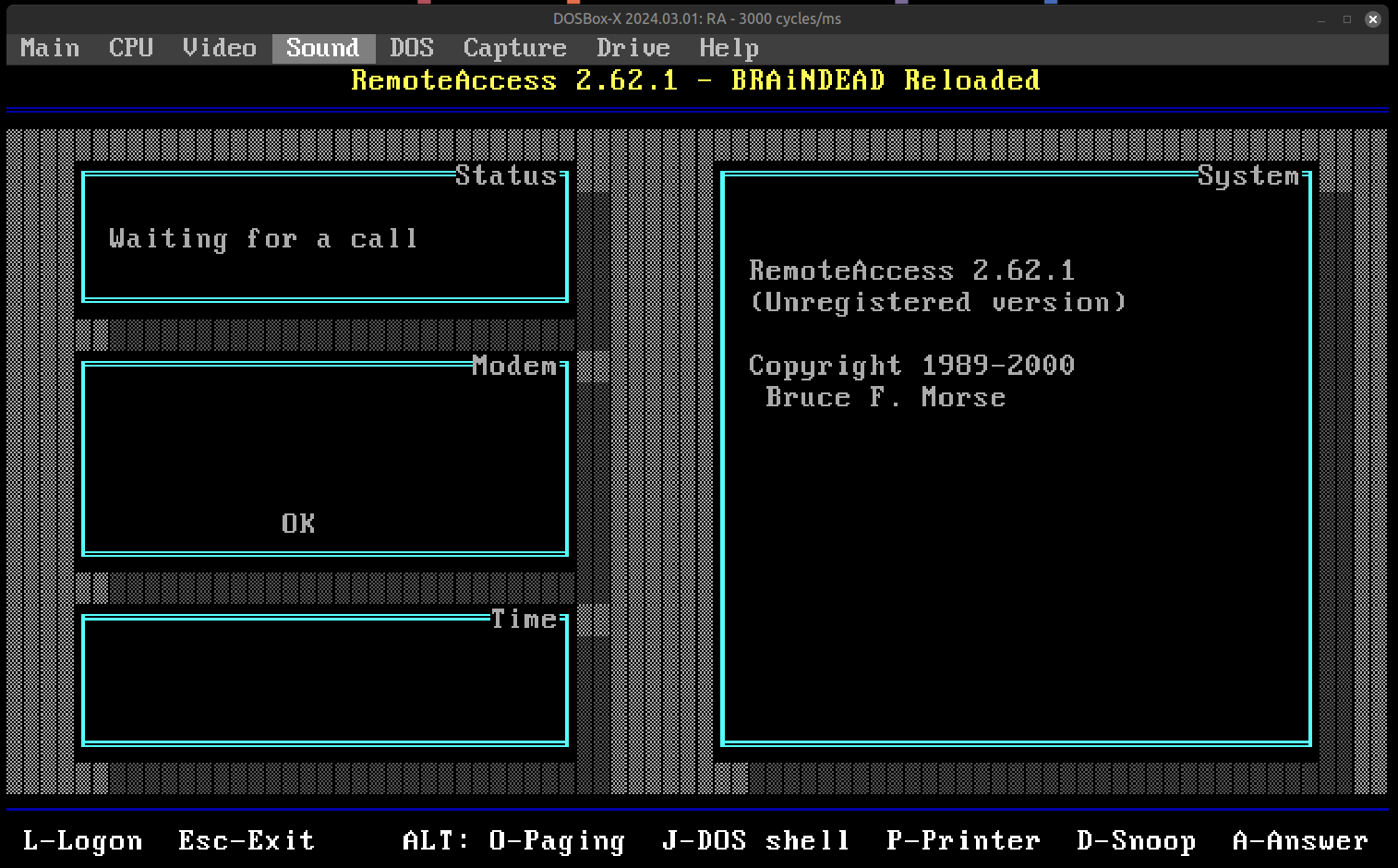The width and height of the screenshot is (1398, 868).
Task: Open the Help menu
Action: tap(729, 48)
